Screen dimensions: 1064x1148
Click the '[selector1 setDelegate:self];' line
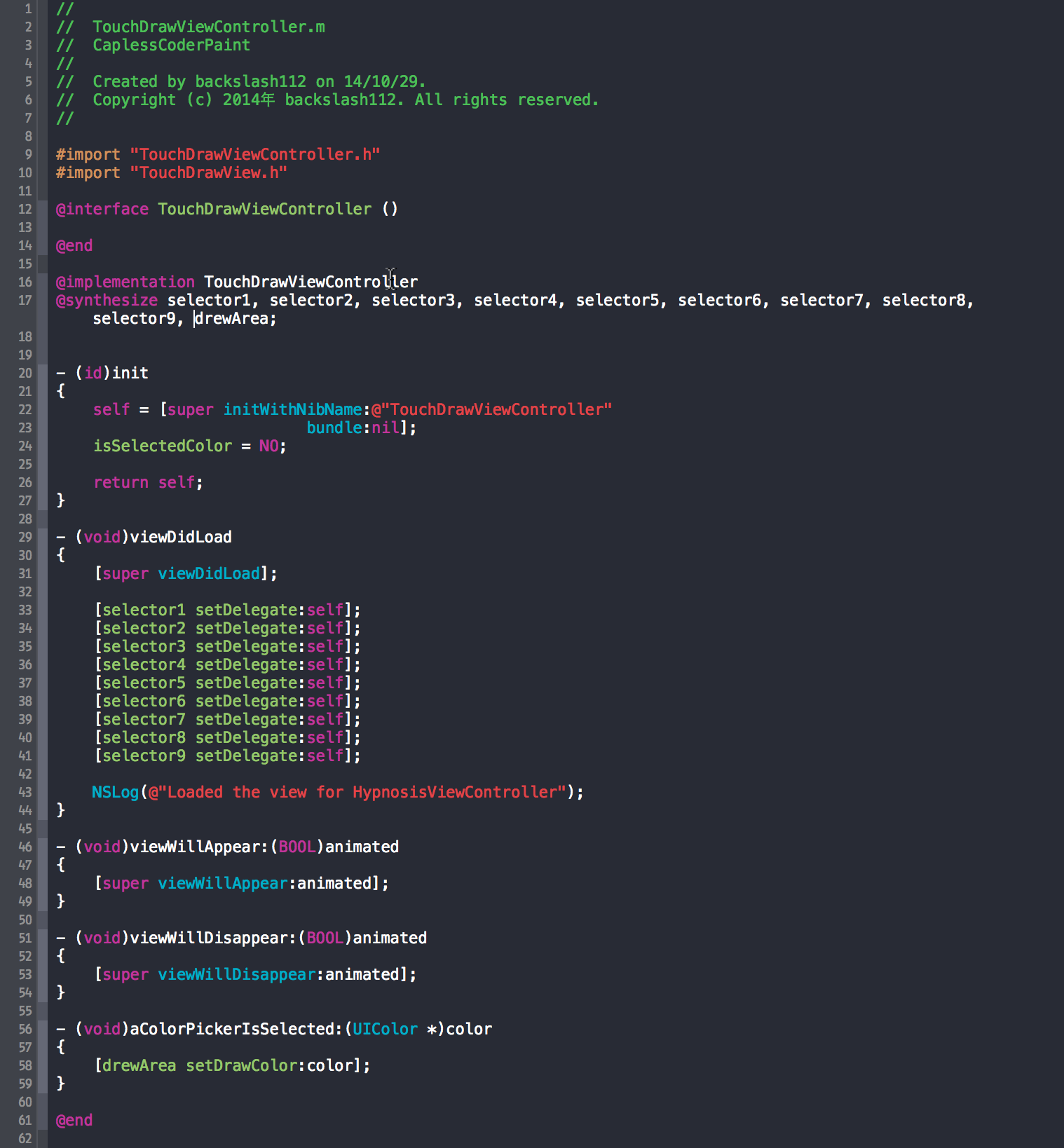[227, 610]
